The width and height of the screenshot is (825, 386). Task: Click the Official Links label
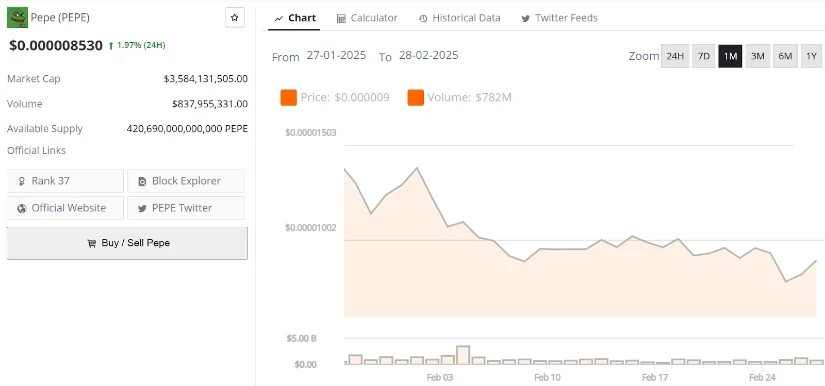pyautogui.click(x=36, y=150)
